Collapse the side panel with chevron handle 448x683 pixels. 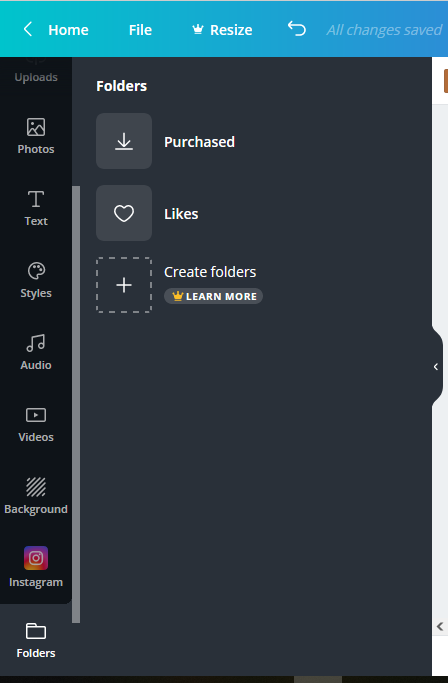tap(437, 367)
